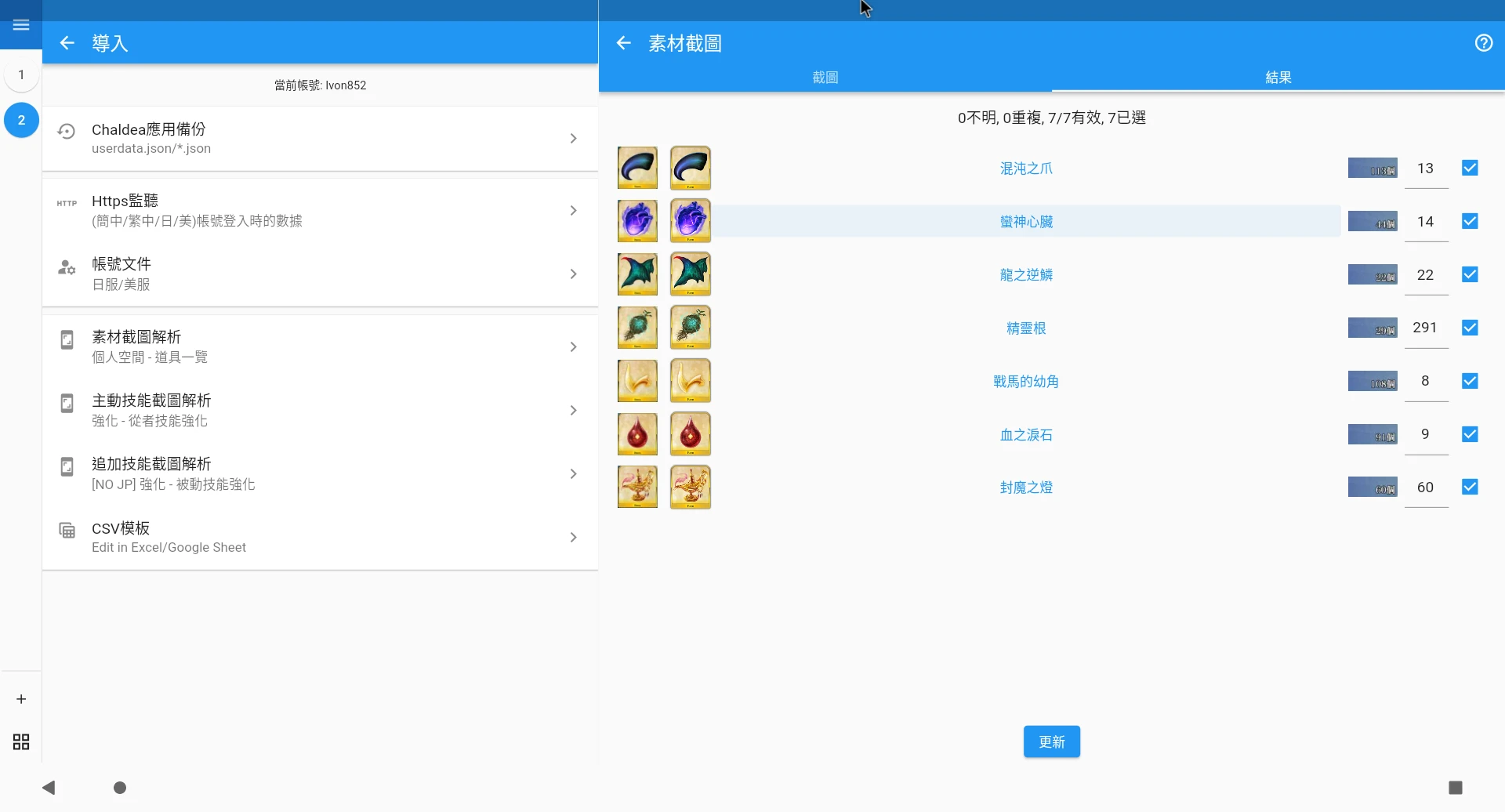Image resolution: width=1505 pixels, height=812 pixels.
Task: Tap the Android home circle button
Action: [120, 788]
